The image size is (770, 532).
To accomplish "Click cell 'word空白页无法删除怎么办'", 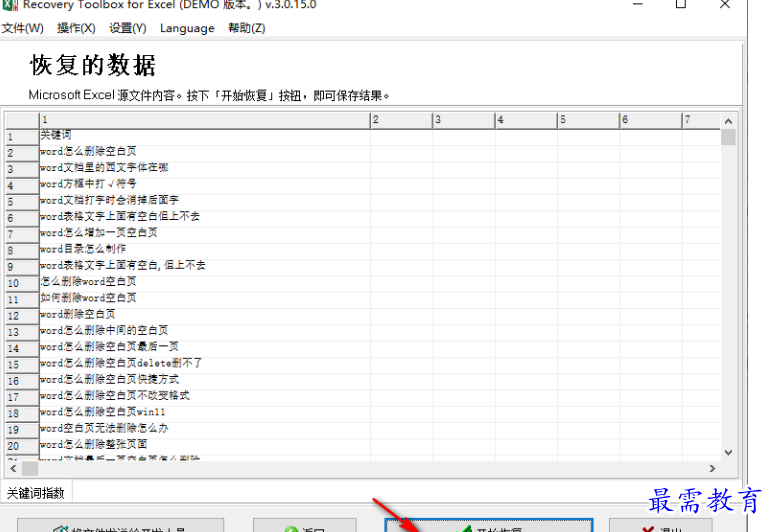I will [204, 428].
